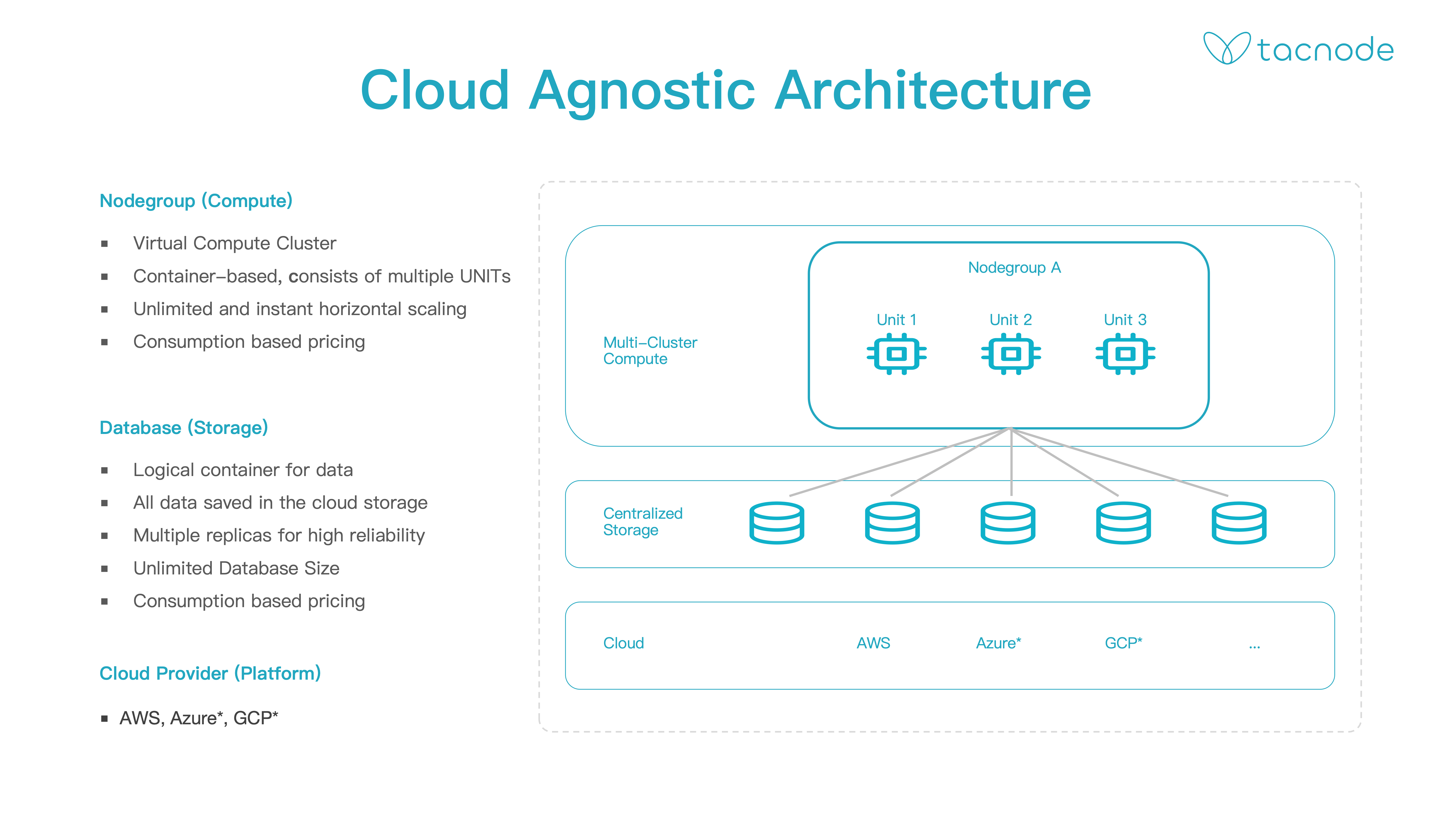Select the Unit 3 chip icon
1456x819 pixels.
coord(1125,354)
